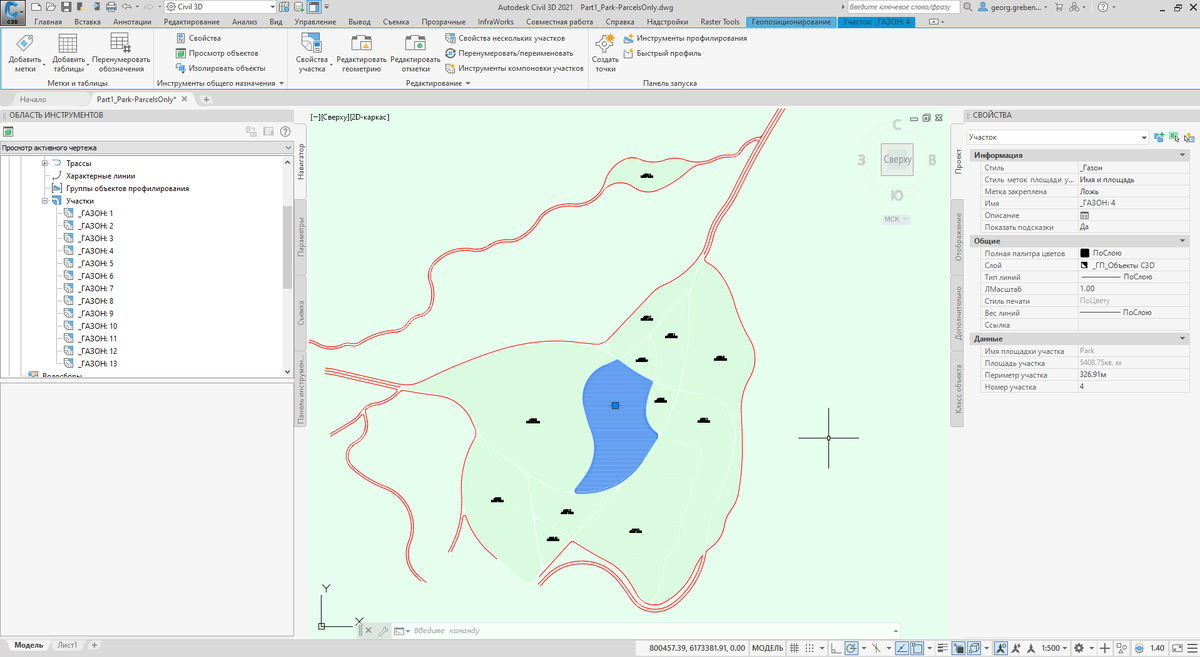Click Быстрый профиль tool
The height and width of the screenshot is (657, 1200).
coord(661,53)
